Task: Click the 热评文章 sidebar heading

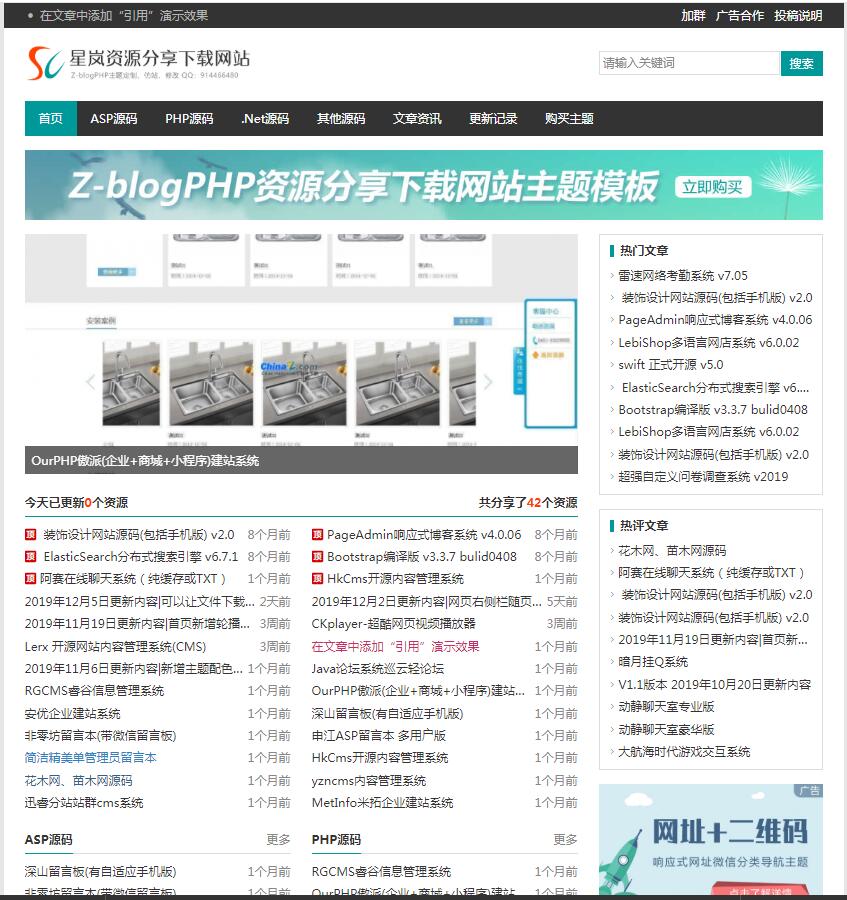Action: [x=644, y=526]
